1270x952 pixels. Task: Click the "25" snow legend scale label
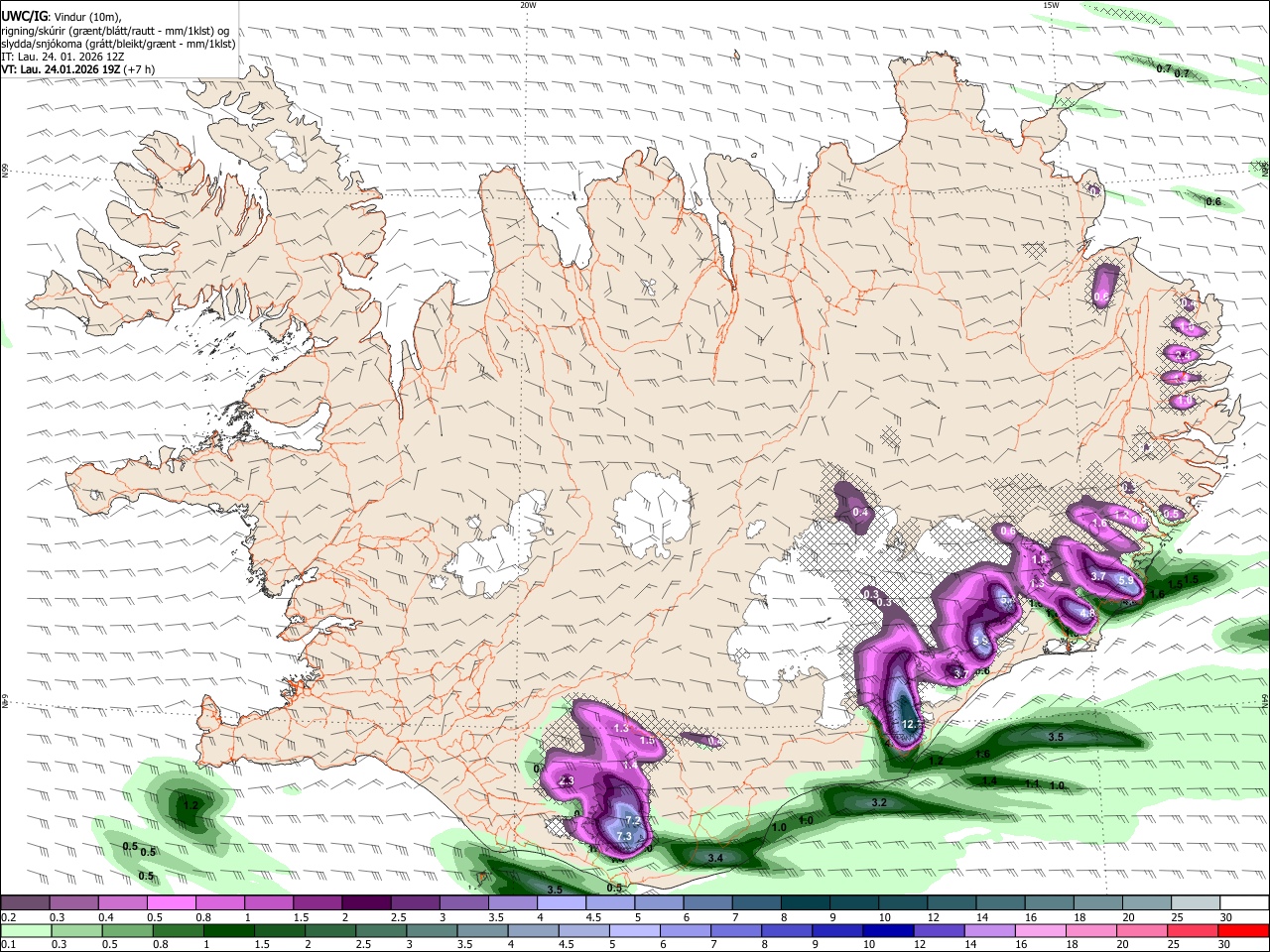1177,917
